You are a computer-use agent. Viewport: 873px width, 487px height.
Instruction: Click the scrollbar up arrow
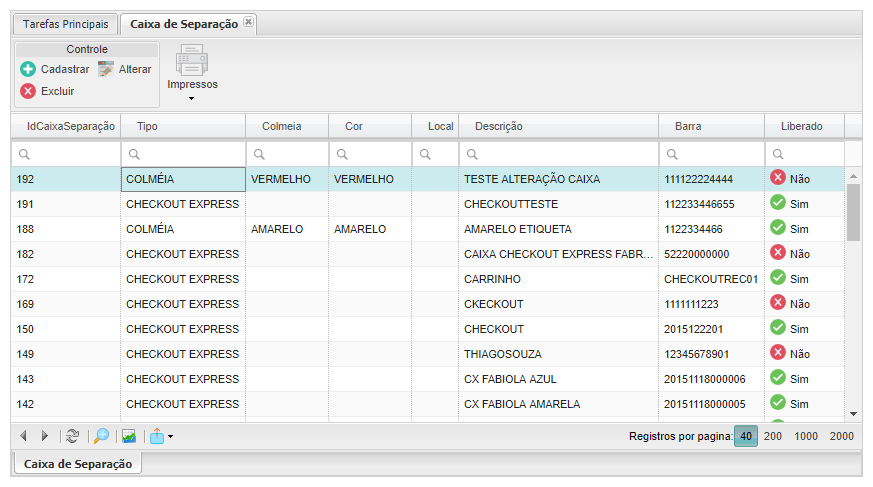coord(854,176)
